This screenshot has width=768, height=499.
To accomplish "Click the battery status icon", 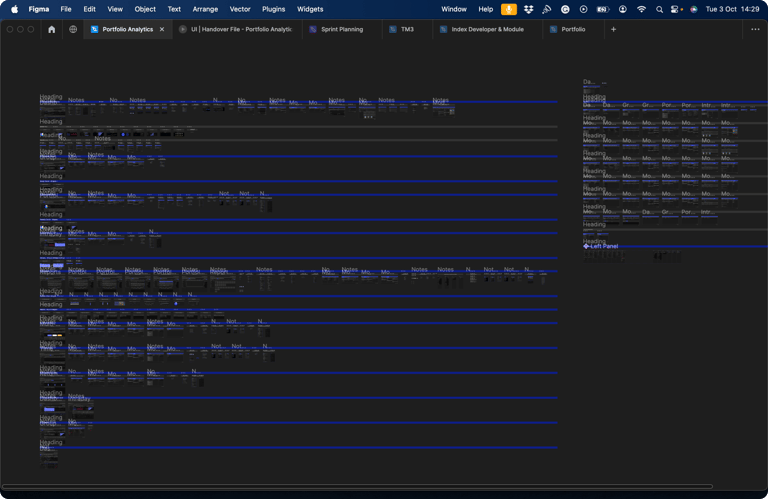I will [x=603, y=9].
